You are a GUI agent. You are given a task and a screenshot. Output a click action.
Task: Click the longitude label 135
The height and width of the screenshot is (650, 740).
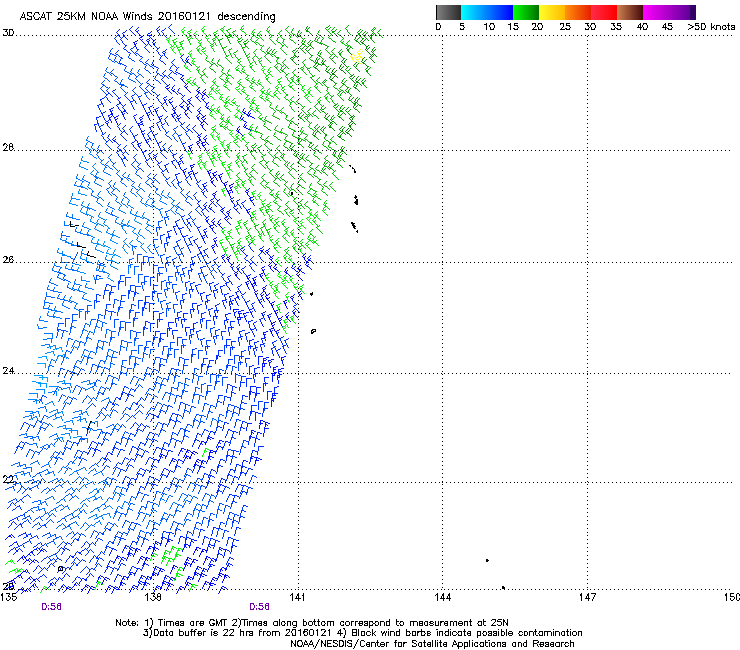point(9,597)
